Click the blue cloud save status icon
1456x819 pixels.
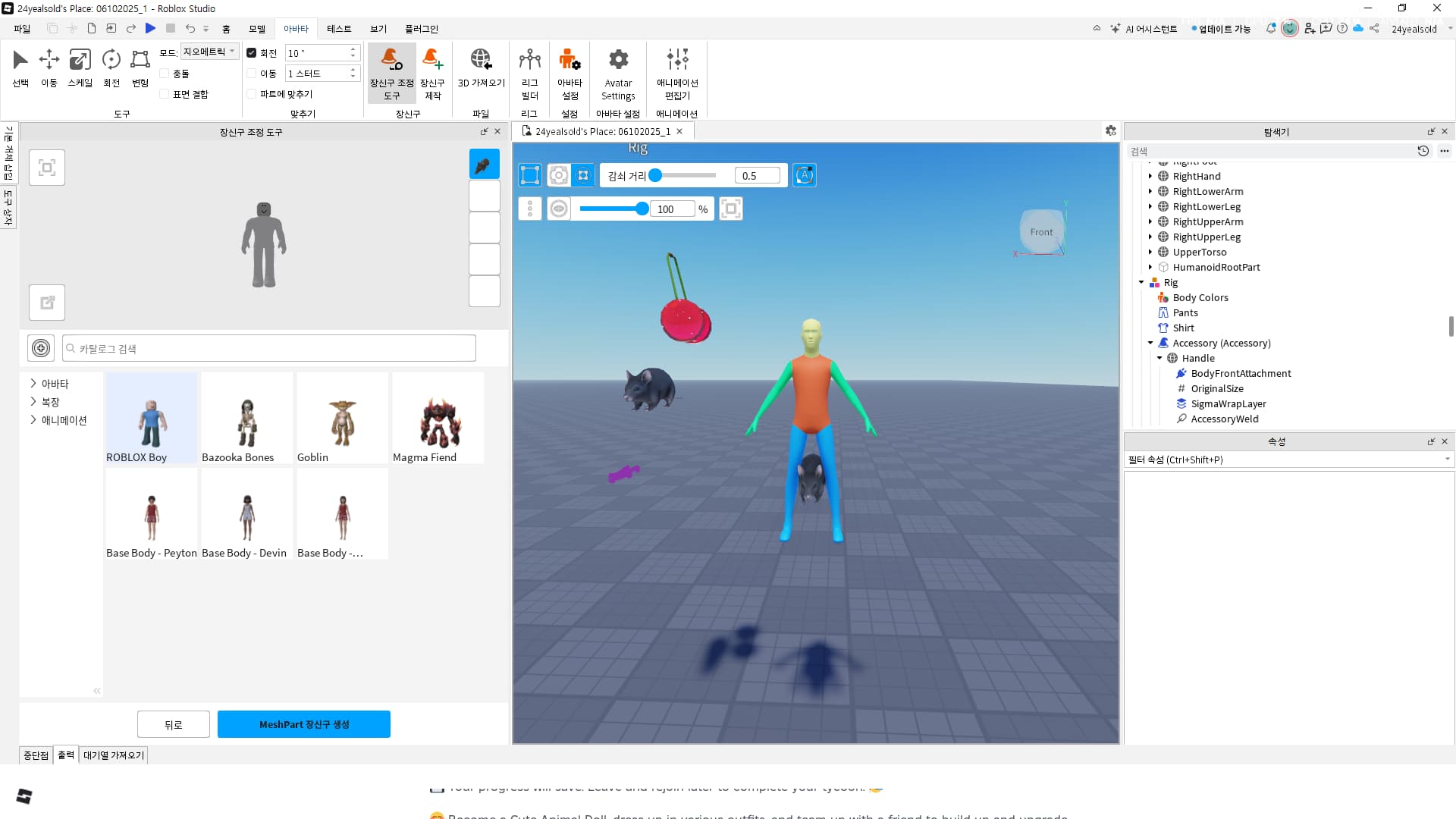pos(1358,28)
